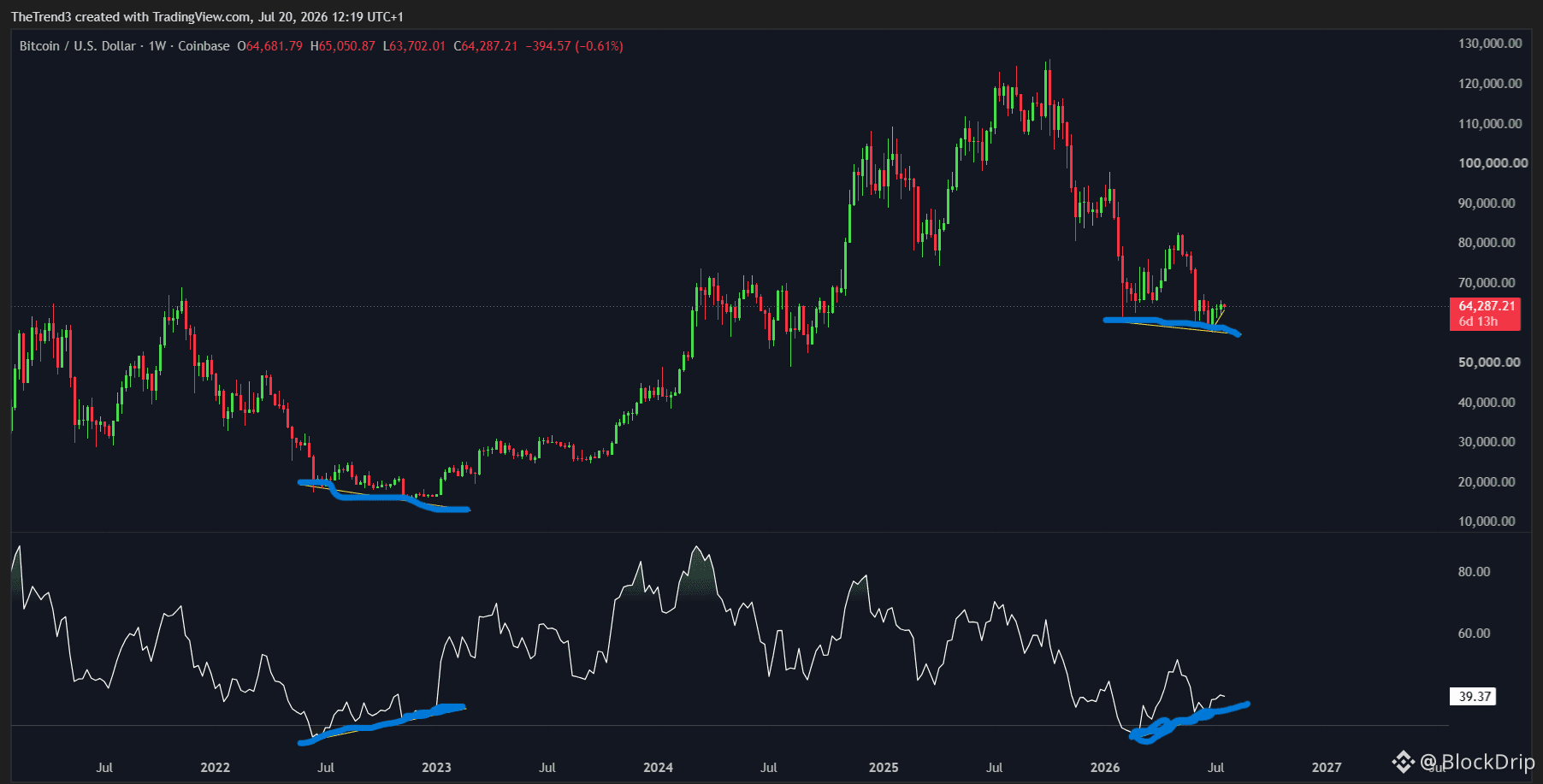1543x784 pixels.
Task: Click the 2024 label on time axis
Action: pyautogui.click(x=658, y=768)
